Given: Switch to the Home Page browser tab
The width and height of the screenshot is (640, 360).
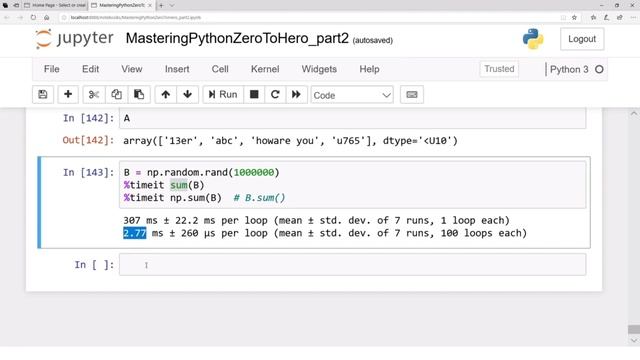Looking at the screenshot, I should [55, 5].
